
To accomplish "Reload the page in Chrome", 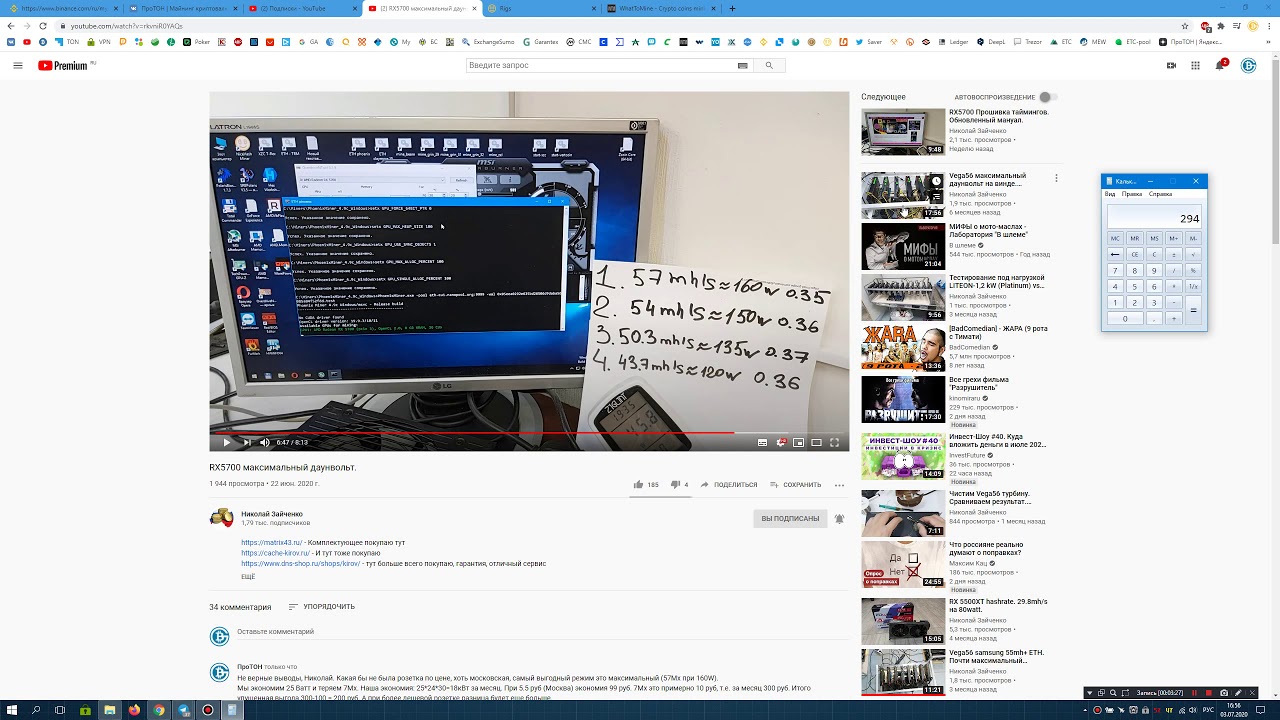I will (42, 26).
